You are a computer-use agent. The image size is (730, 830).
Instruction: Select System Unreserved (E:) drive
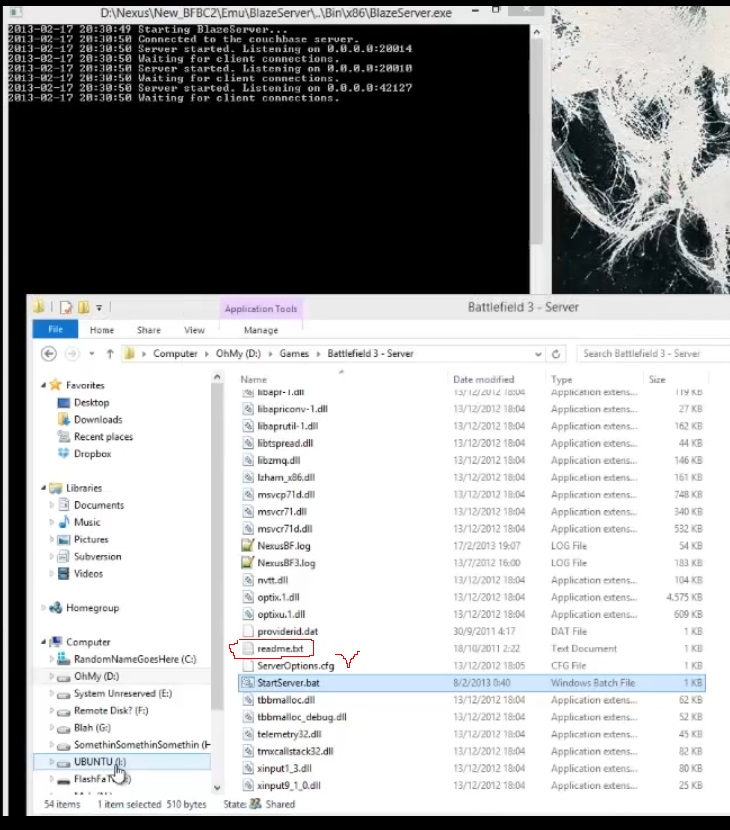click(x=123, y=693)
